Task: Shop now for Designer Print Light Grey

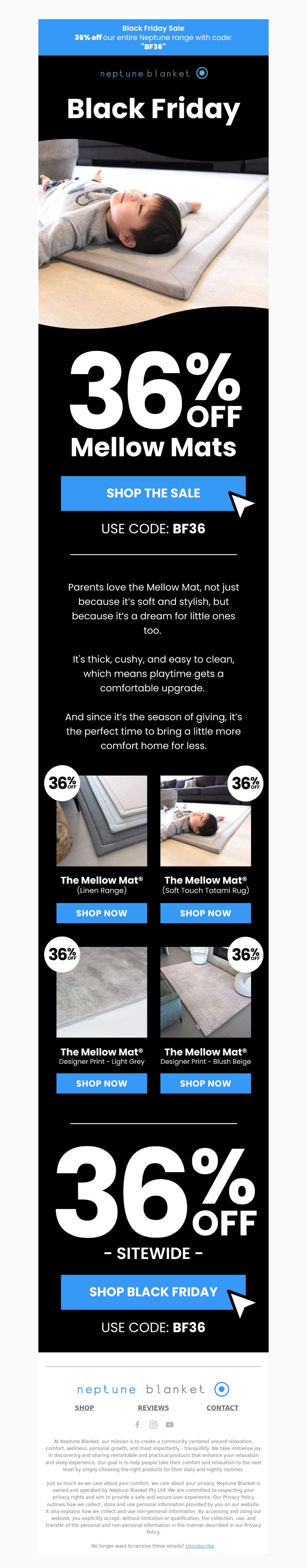Action: [x=102, y=1083]
